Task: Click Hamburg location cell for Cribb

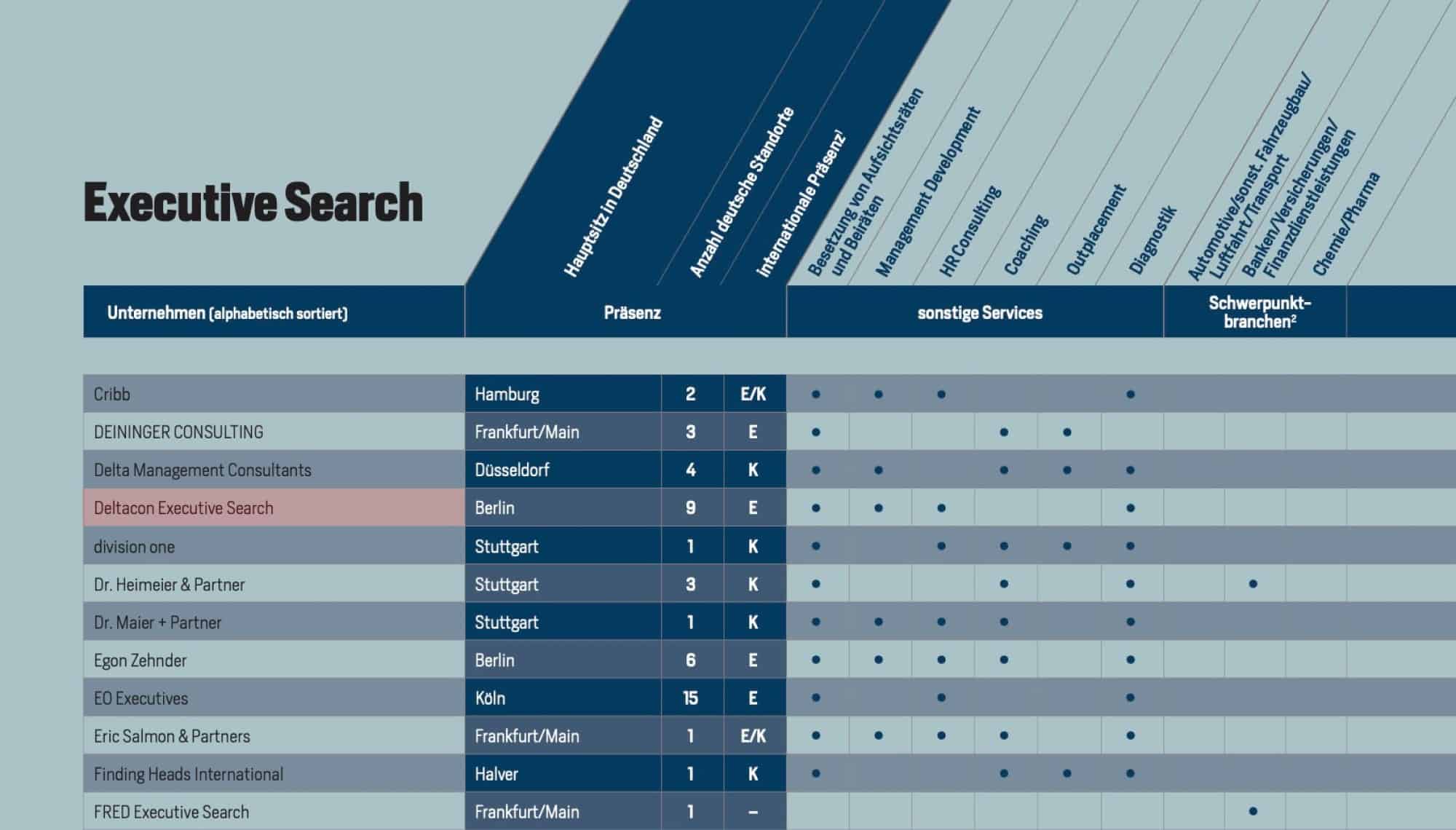Action: 507,395
